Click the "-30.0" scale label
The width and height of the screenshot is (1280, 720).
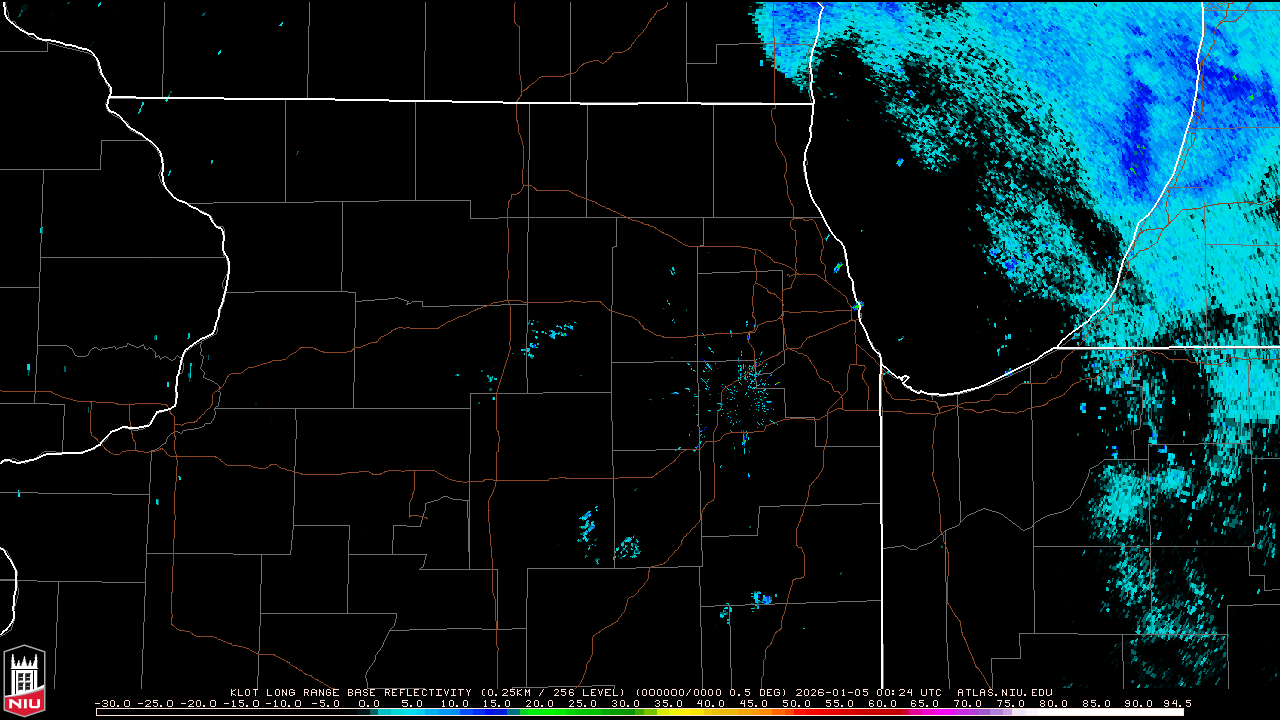click(112, 703)
